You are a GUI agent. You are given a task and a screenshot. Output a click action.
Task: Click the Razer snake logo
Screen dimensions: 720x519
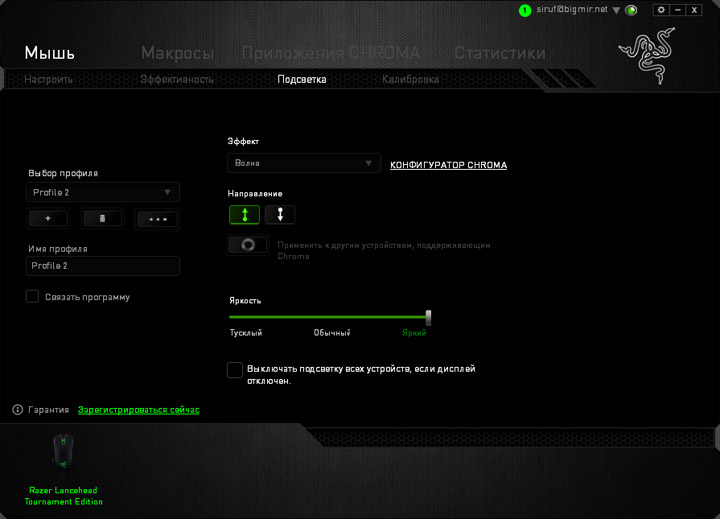tap(648, 55)
